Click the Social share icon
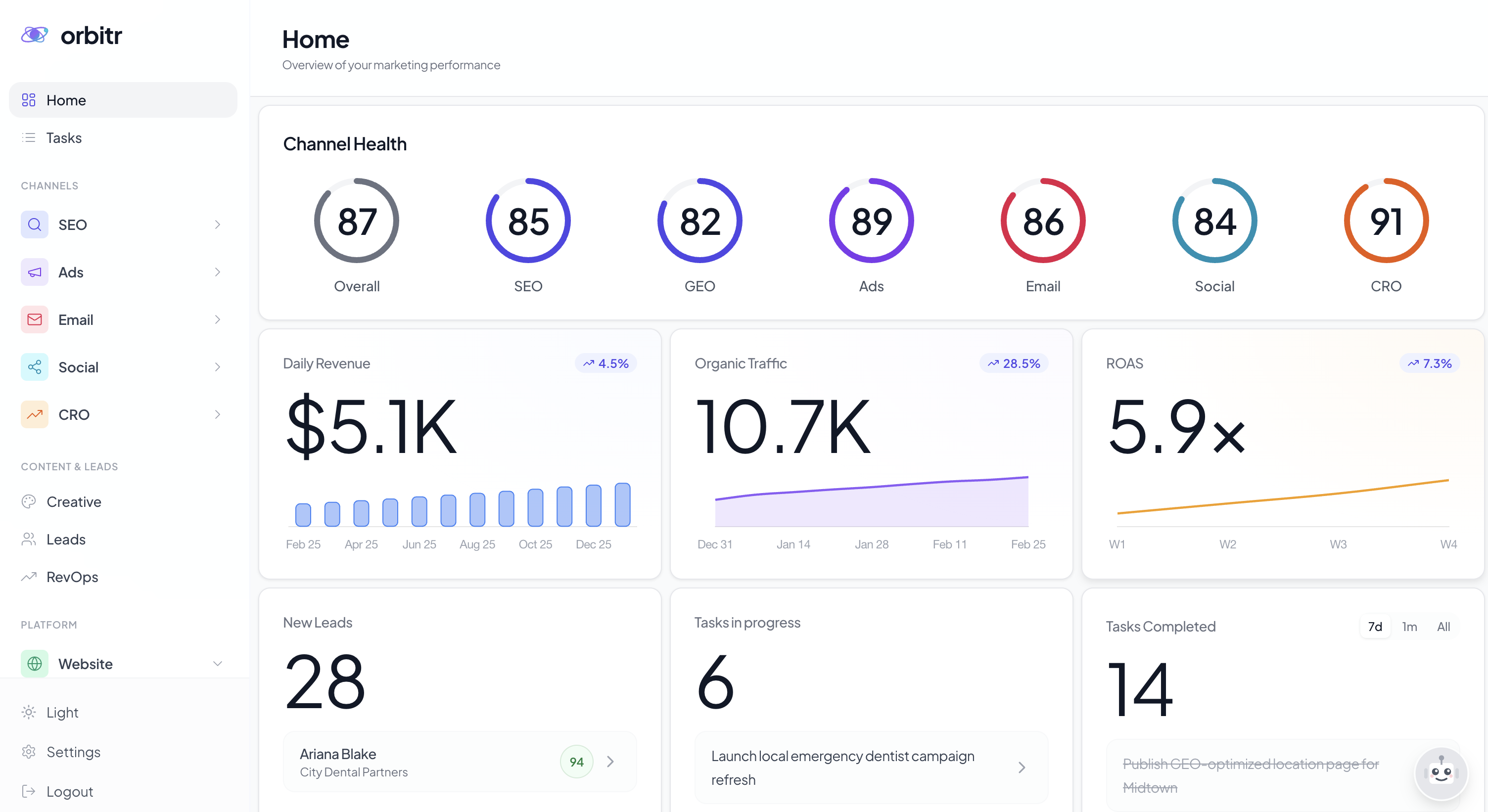 (x=34, y=367)
